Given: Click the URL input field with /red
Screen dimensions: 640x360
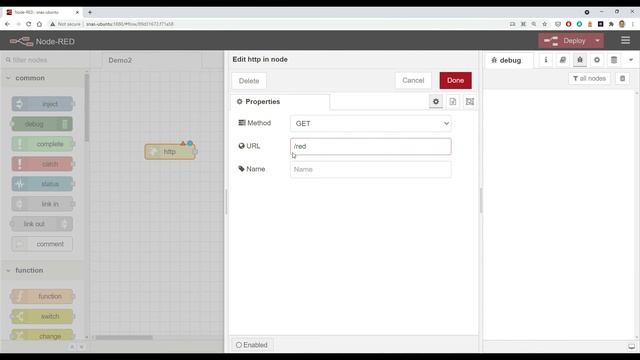Looking at the screenshot, I should (371, 146).
